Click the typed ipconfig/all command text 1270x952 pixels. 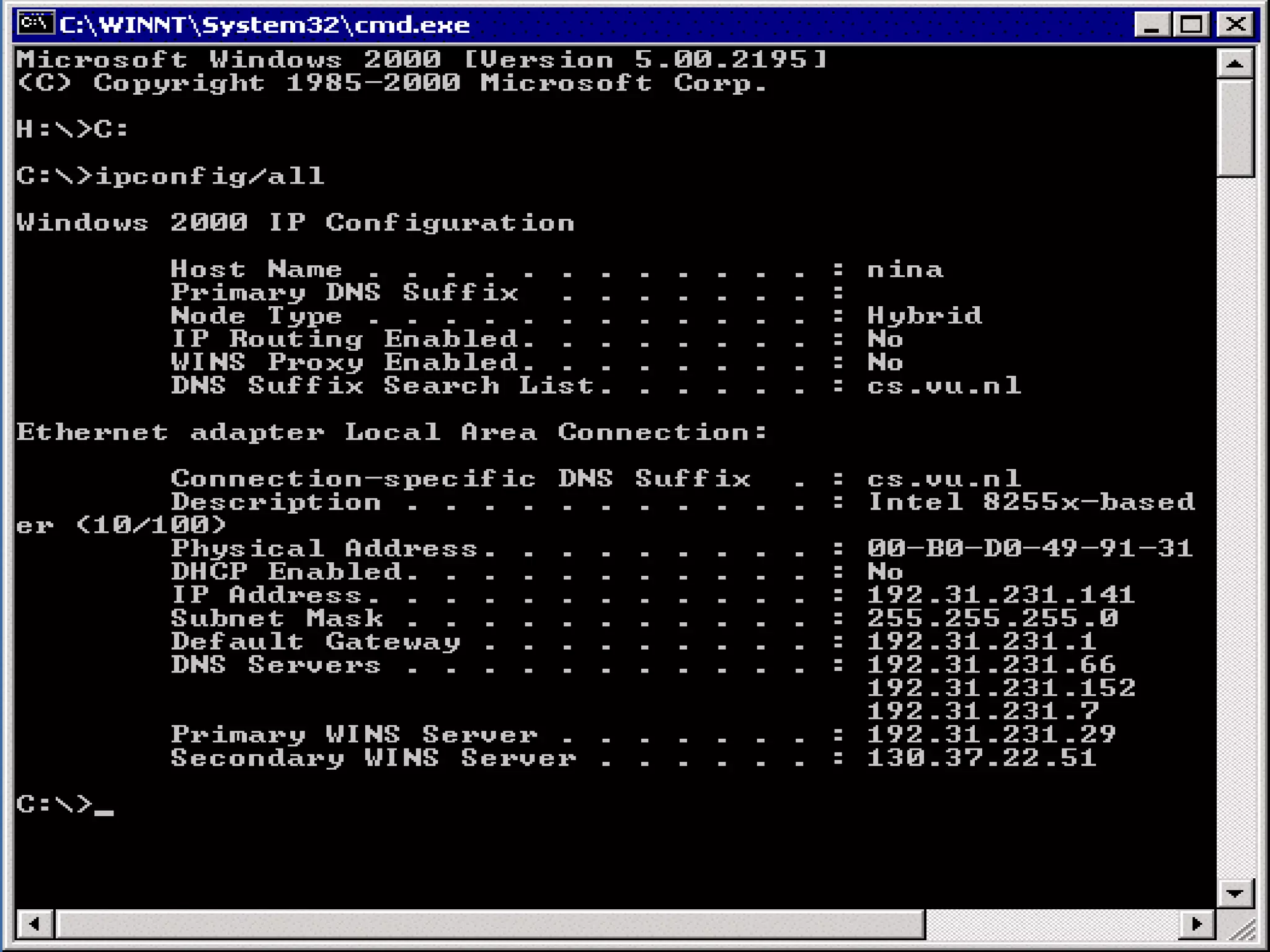pos(210,176)
